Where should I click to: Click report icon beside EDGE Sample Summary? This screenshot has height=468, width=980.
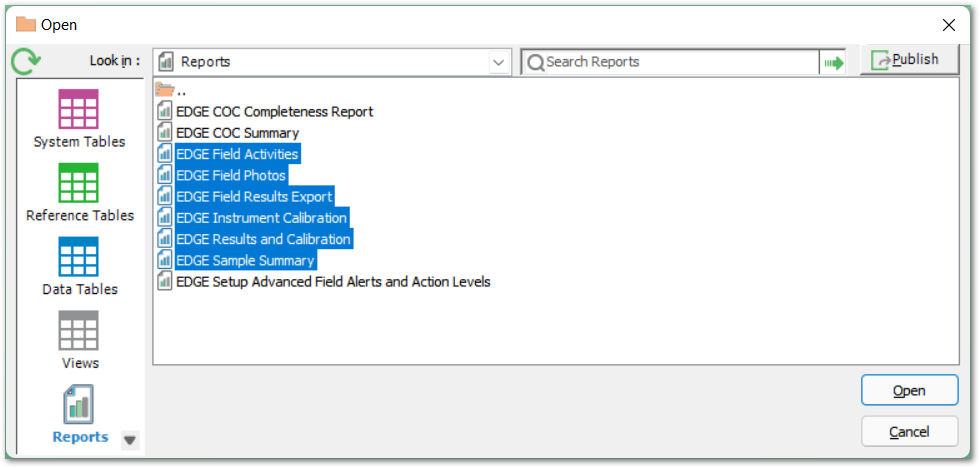[x=164, y=261]
